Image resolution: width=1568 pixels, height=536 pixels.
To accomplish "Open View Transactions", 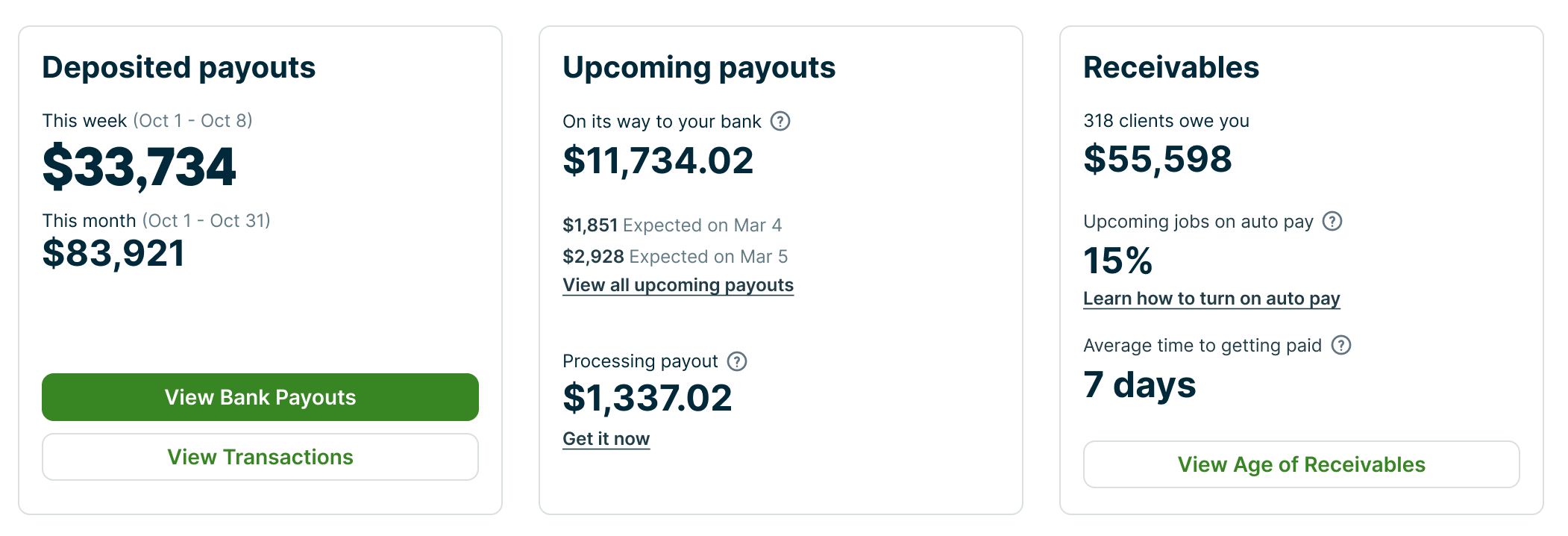I will click(260, 457).
